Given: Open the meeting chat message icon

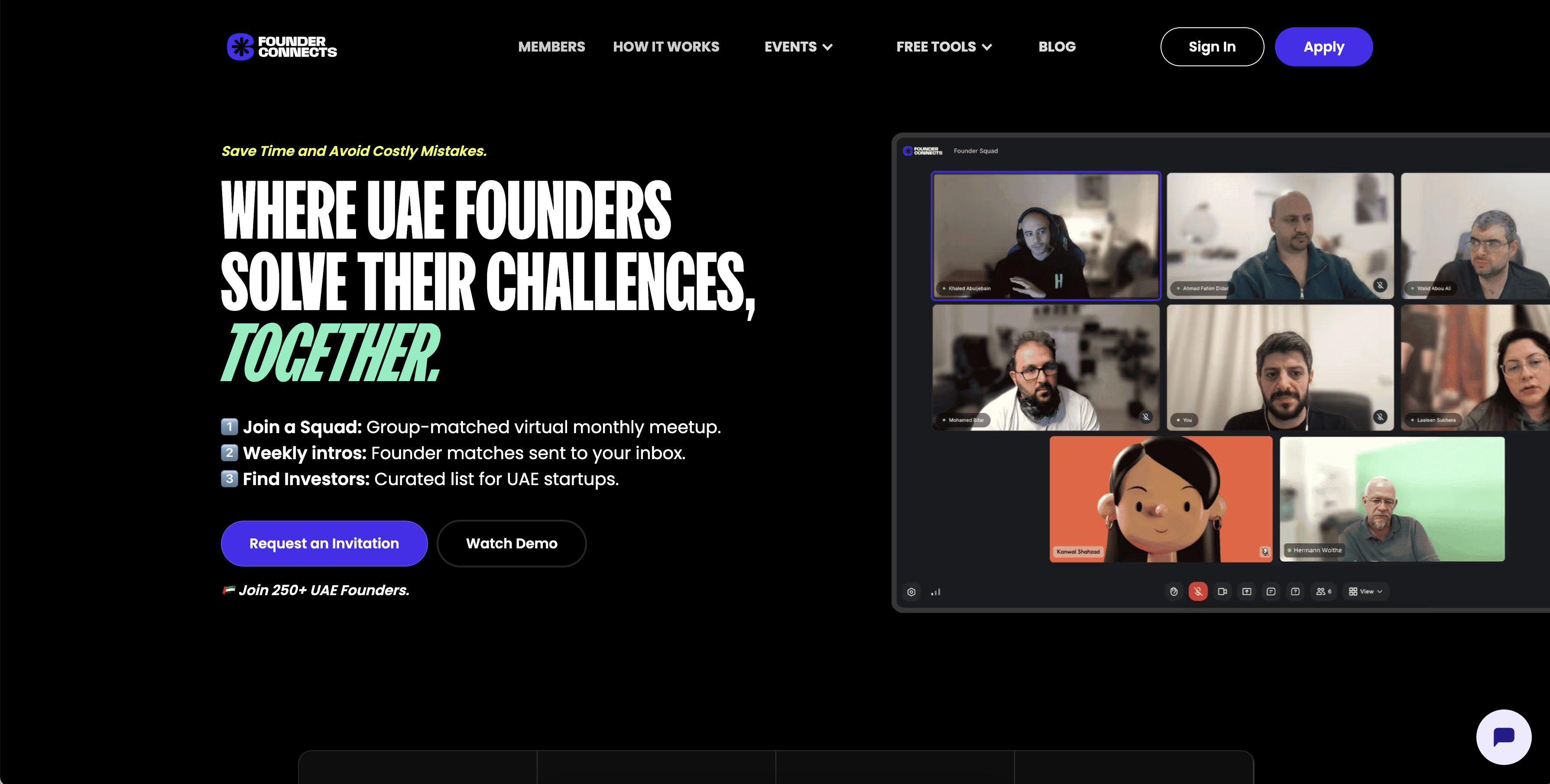Looking at the screenshot, I should [1271, 591].
